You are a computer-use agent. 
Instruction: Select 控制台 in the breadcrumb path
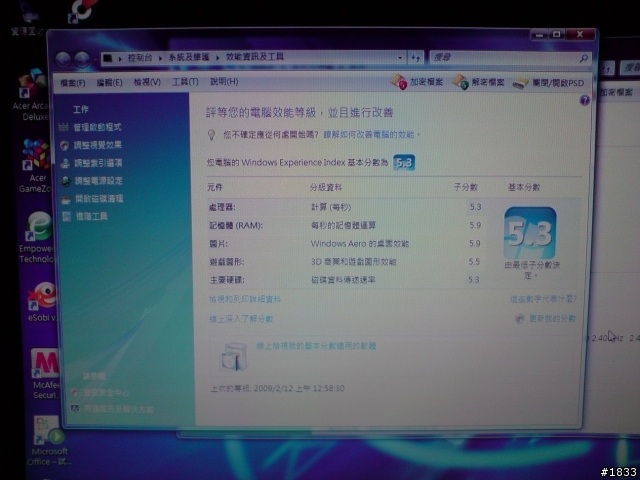tap(140, 58)
